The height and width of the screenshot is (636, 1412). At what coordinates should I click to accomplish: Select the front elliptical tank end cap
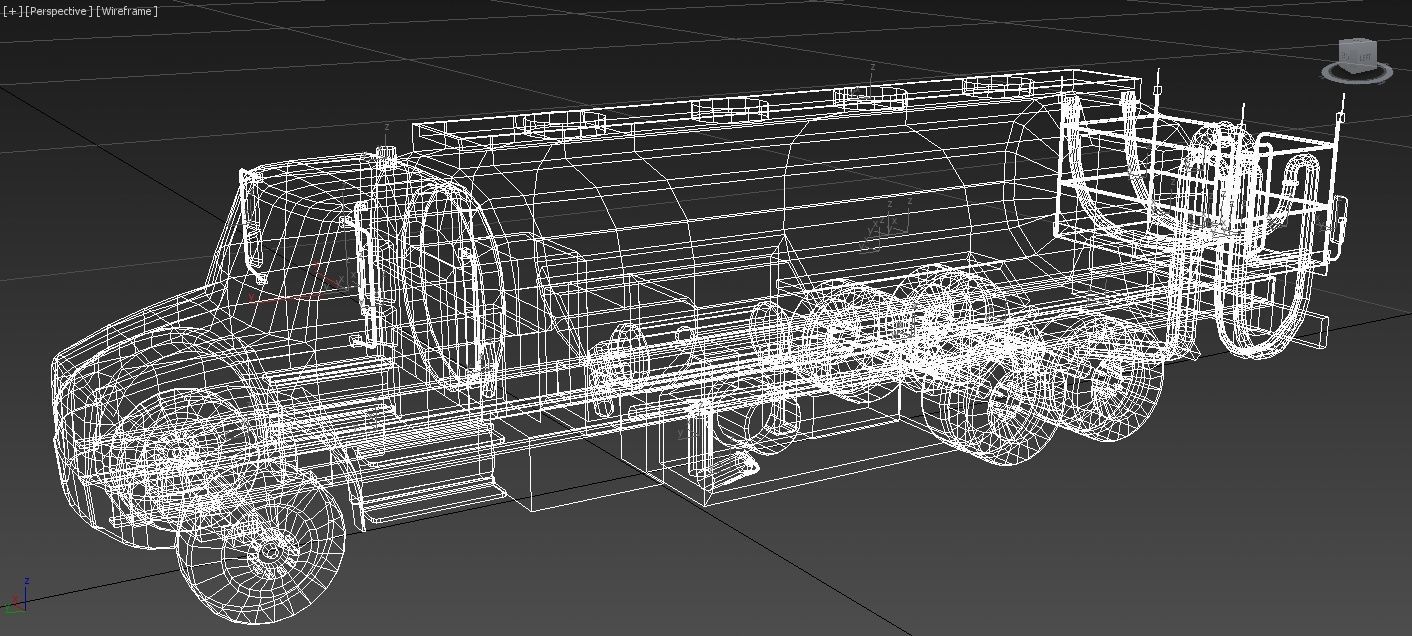(x=453, y=285)
